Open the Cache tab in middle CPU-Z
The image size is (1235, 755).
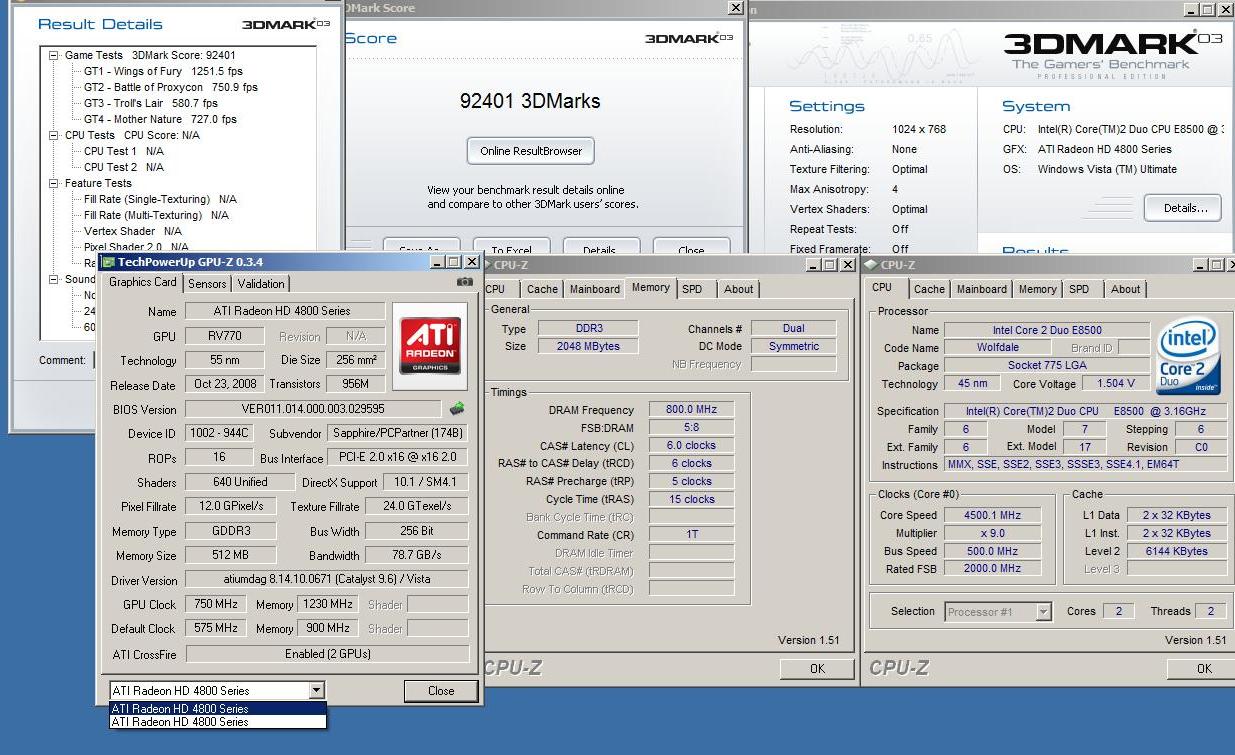pos(542,289)
